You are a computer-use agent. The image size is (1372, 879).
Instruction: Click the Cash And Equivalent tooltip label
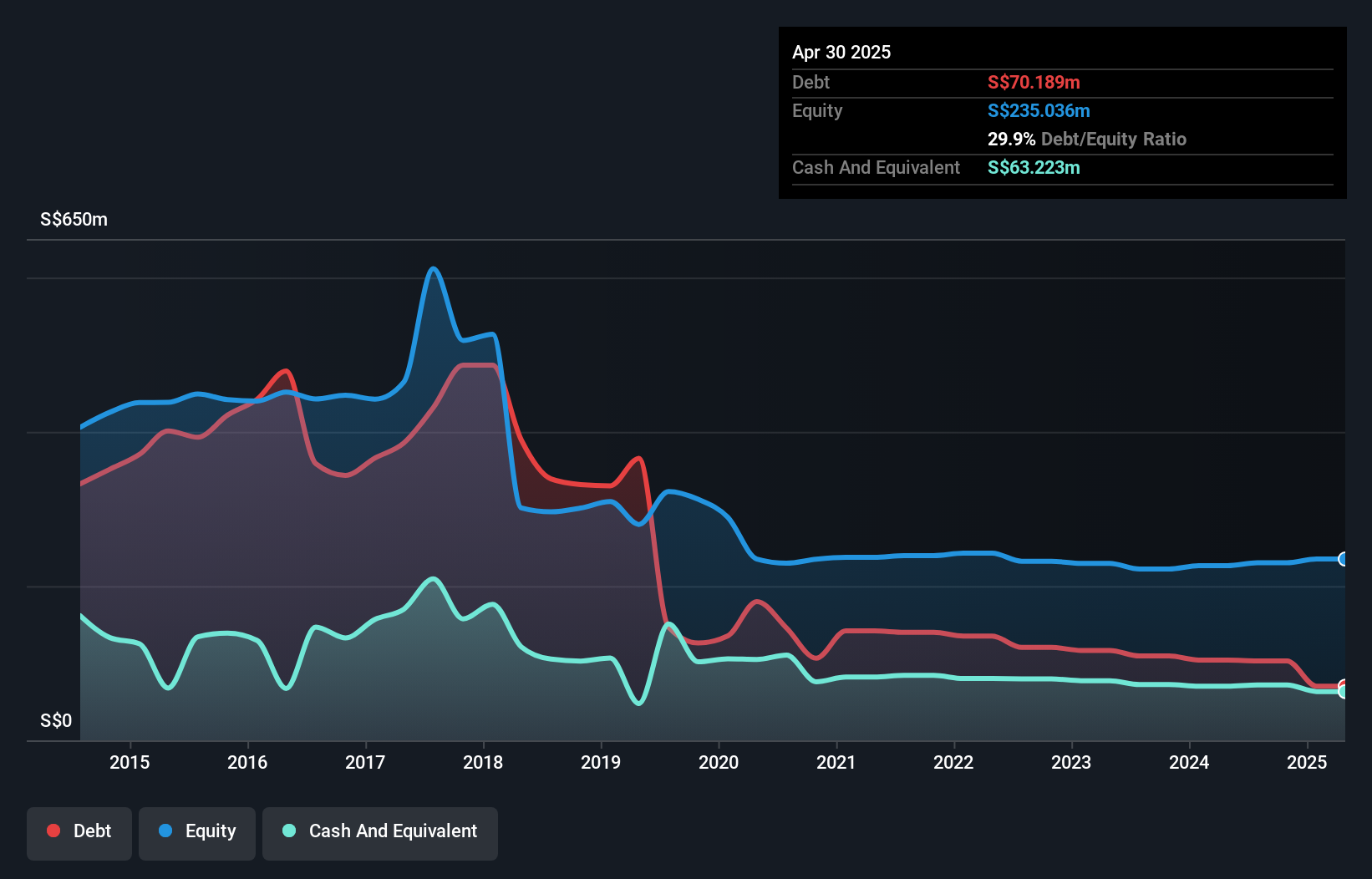pyautogui.click(x=876, y=167)
